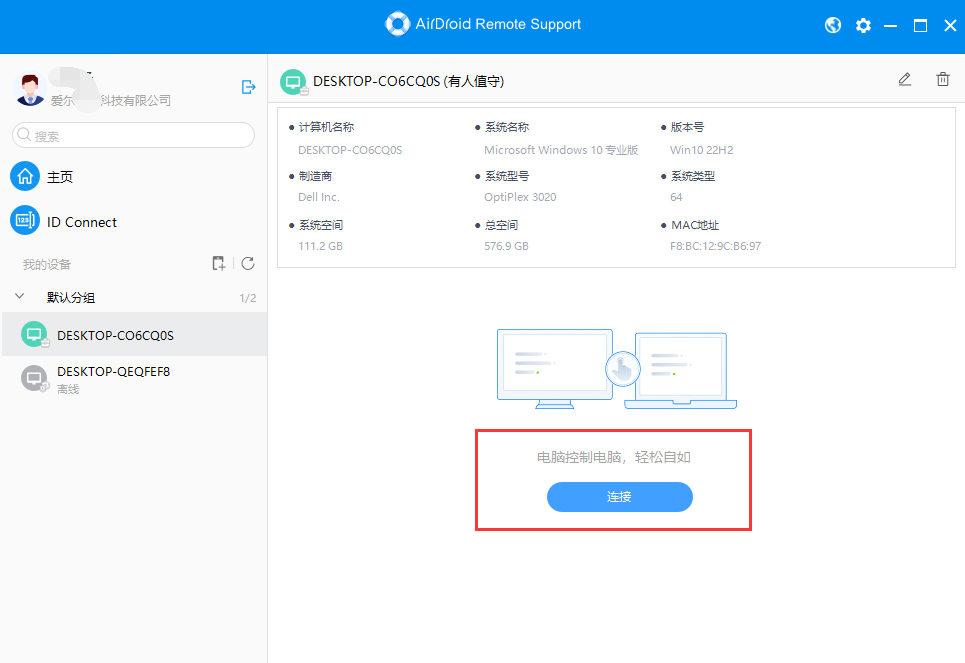The image size is (965, 663).
Task: Click the 制造商 label
Action: 315,176
